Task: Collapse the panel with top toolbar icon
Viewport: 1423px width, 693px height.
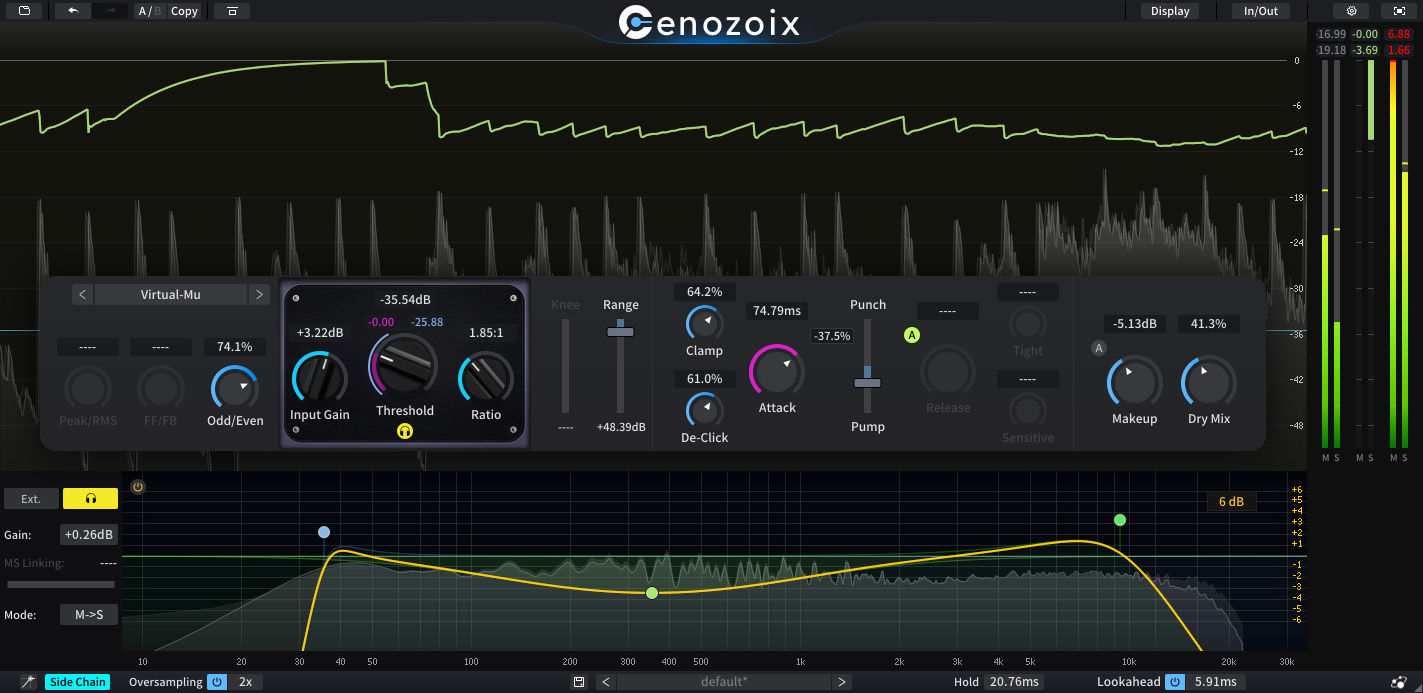Action: pyautogui.click(x=232, y=11)
